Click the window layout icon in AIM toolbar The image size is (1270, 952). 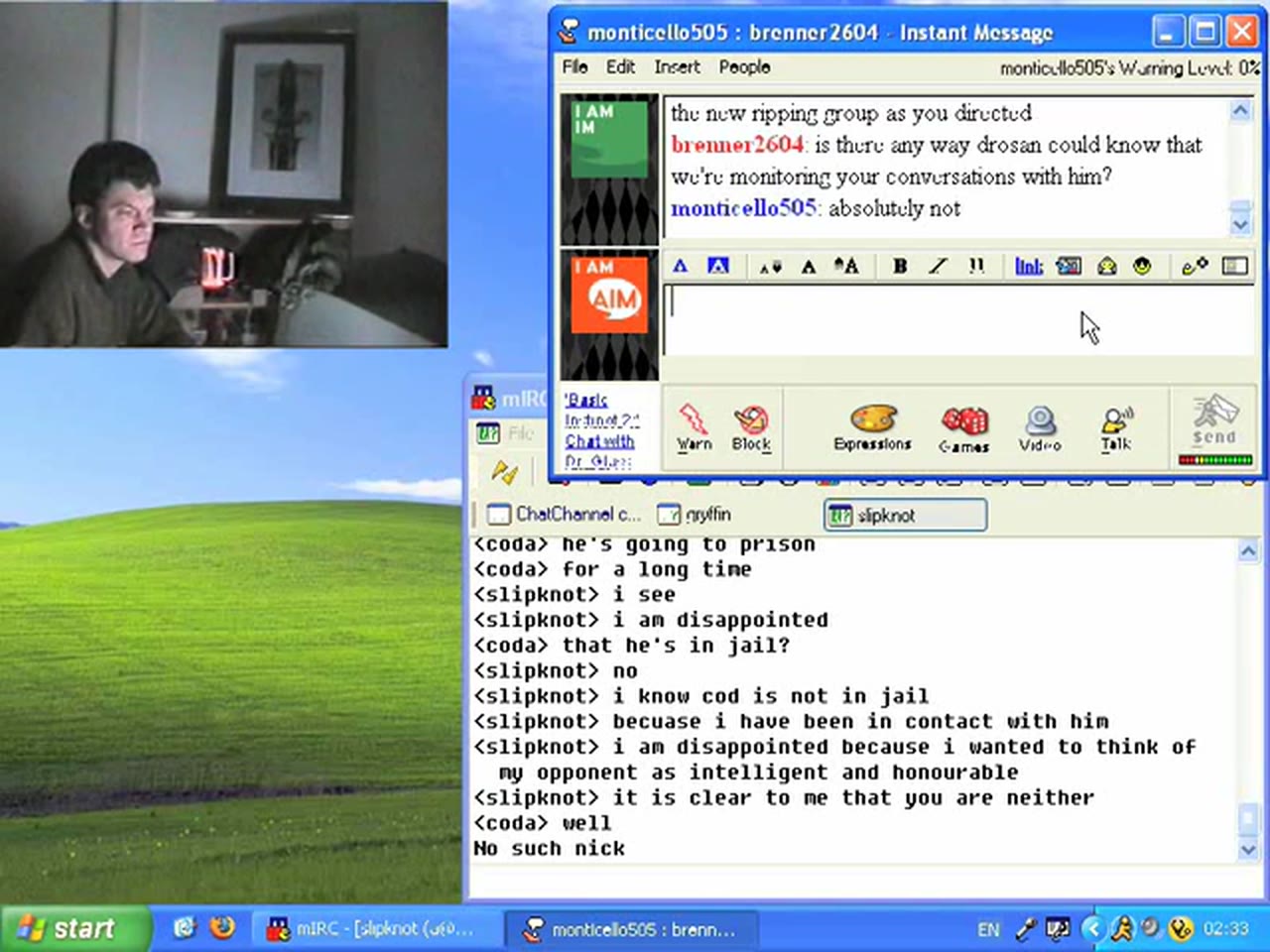click(1235, 266)
